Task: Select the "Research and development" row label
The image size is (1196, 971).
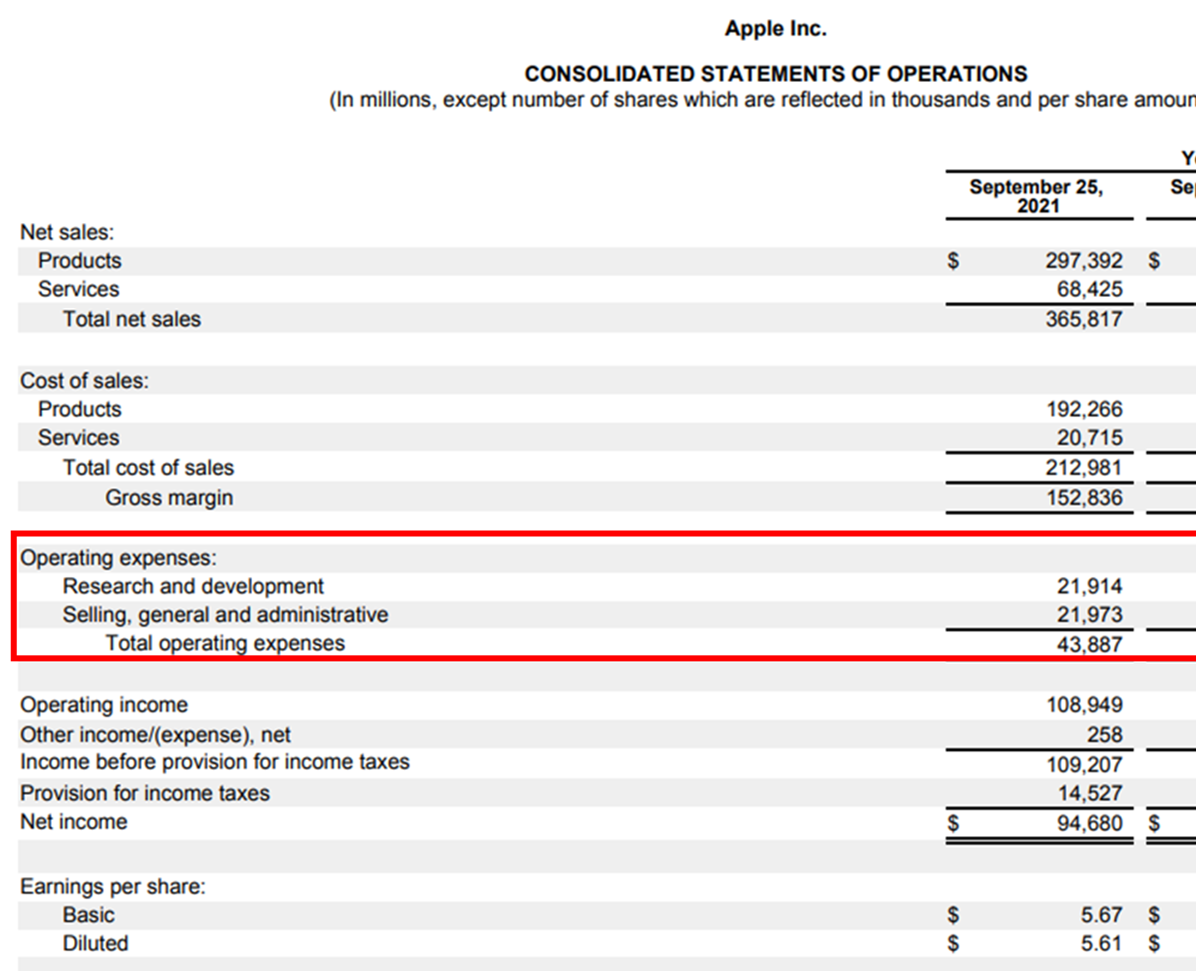Action: tap(193, 587)
